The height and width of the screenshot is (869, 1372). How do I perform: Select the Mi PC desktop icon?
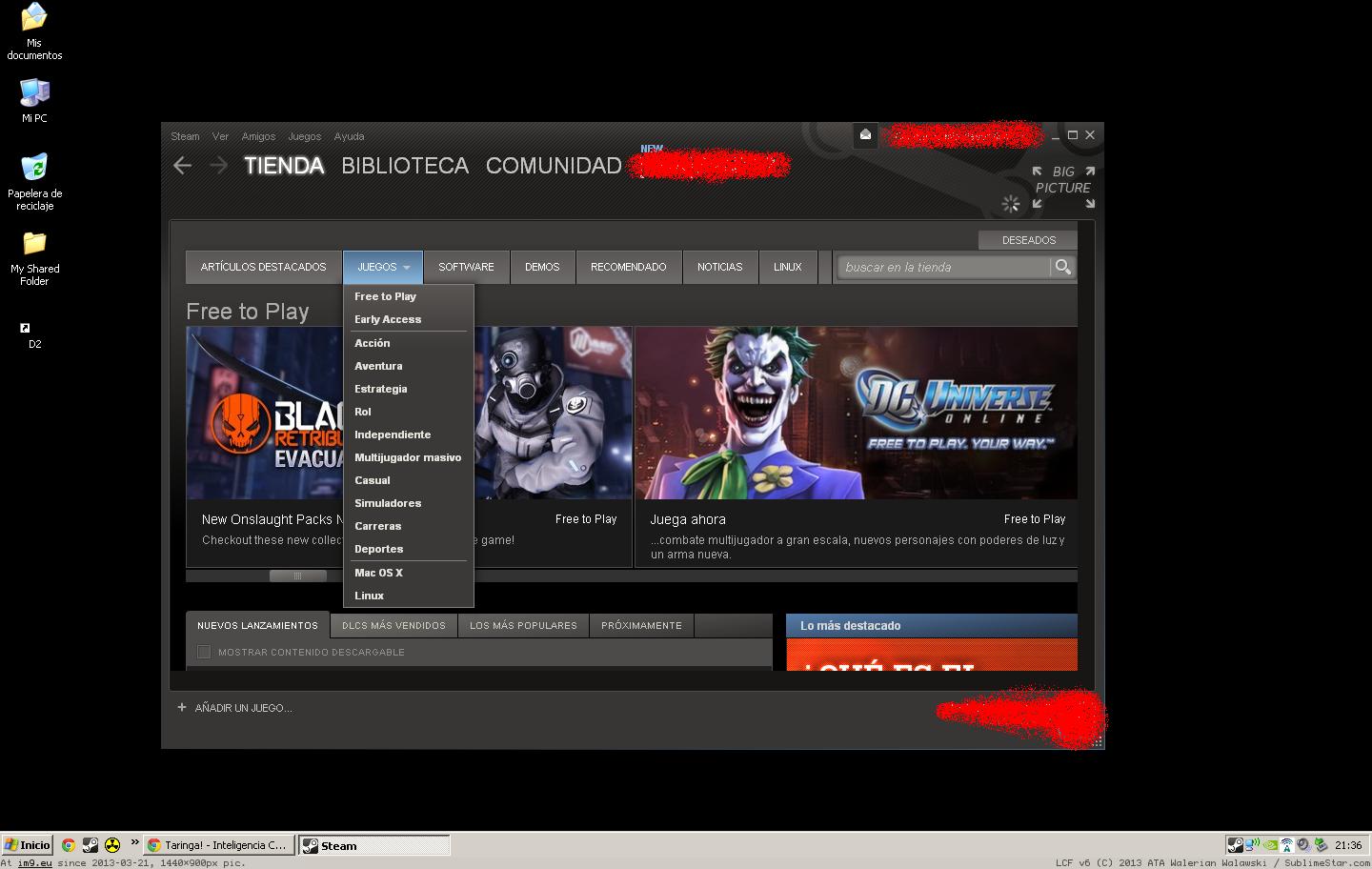tap(34, 100)
